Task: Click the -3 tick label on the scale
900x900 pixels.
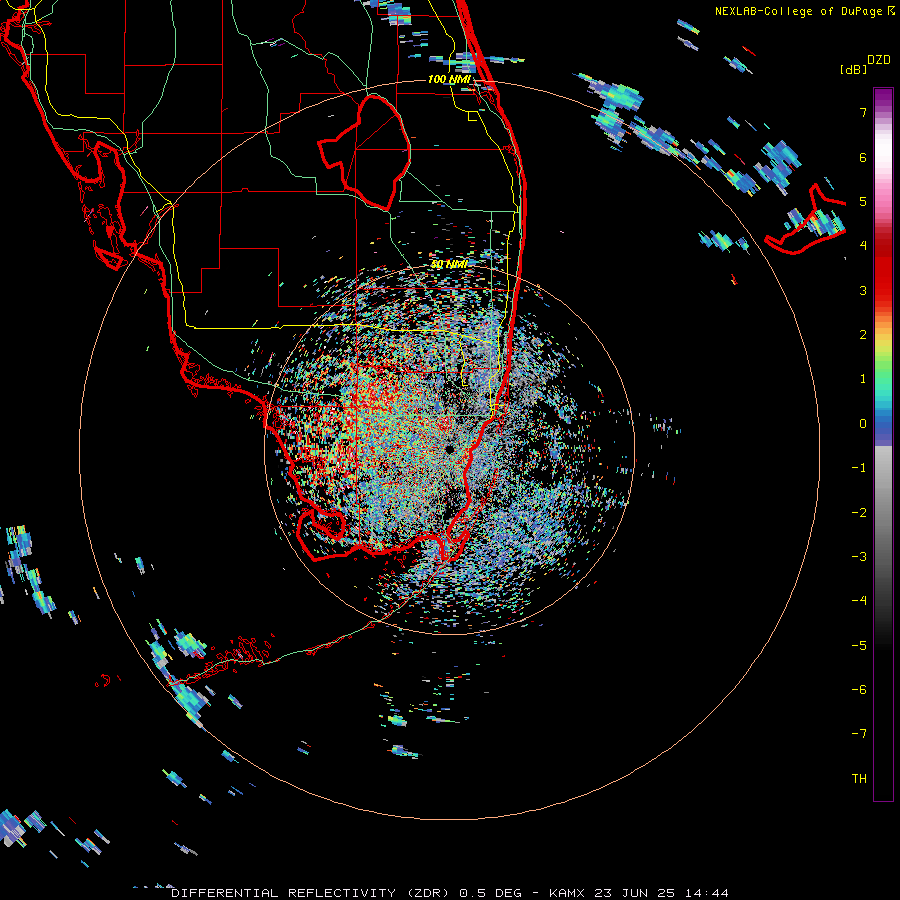Action: point(859,557)
